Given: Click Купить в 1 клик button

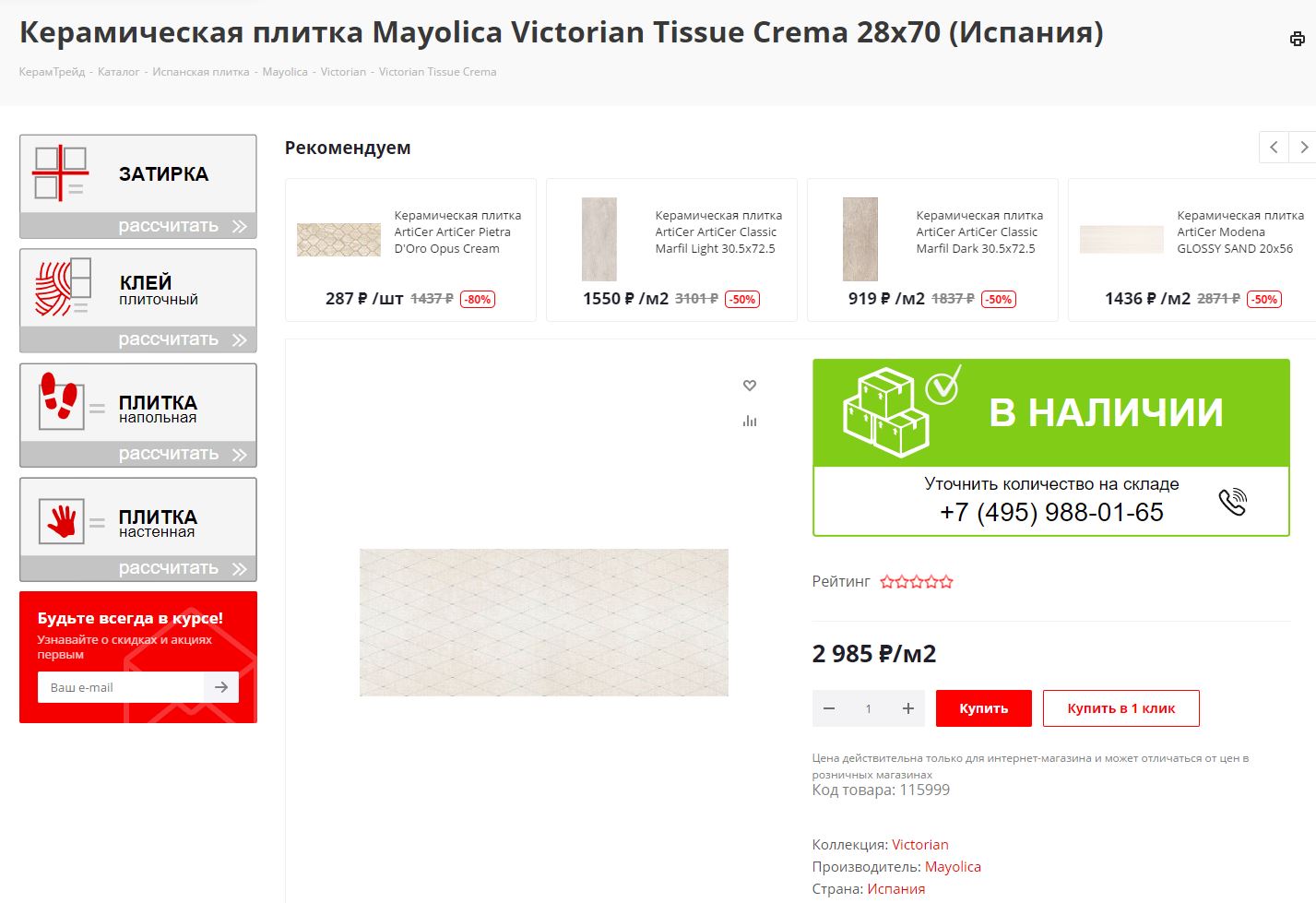Looking at the screenshot, I should click(x=1121, y=708).
